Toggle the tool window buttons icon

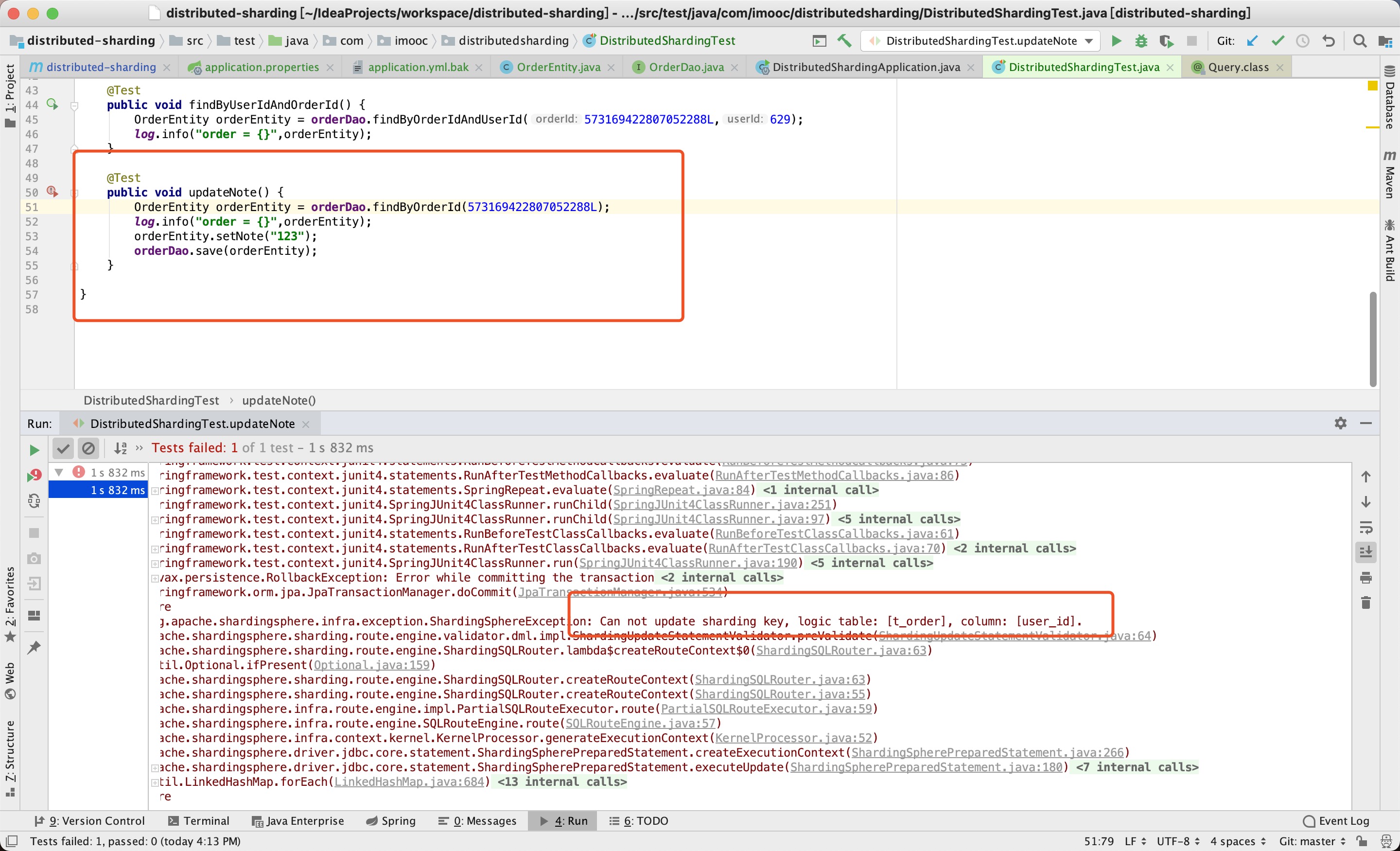11,841
